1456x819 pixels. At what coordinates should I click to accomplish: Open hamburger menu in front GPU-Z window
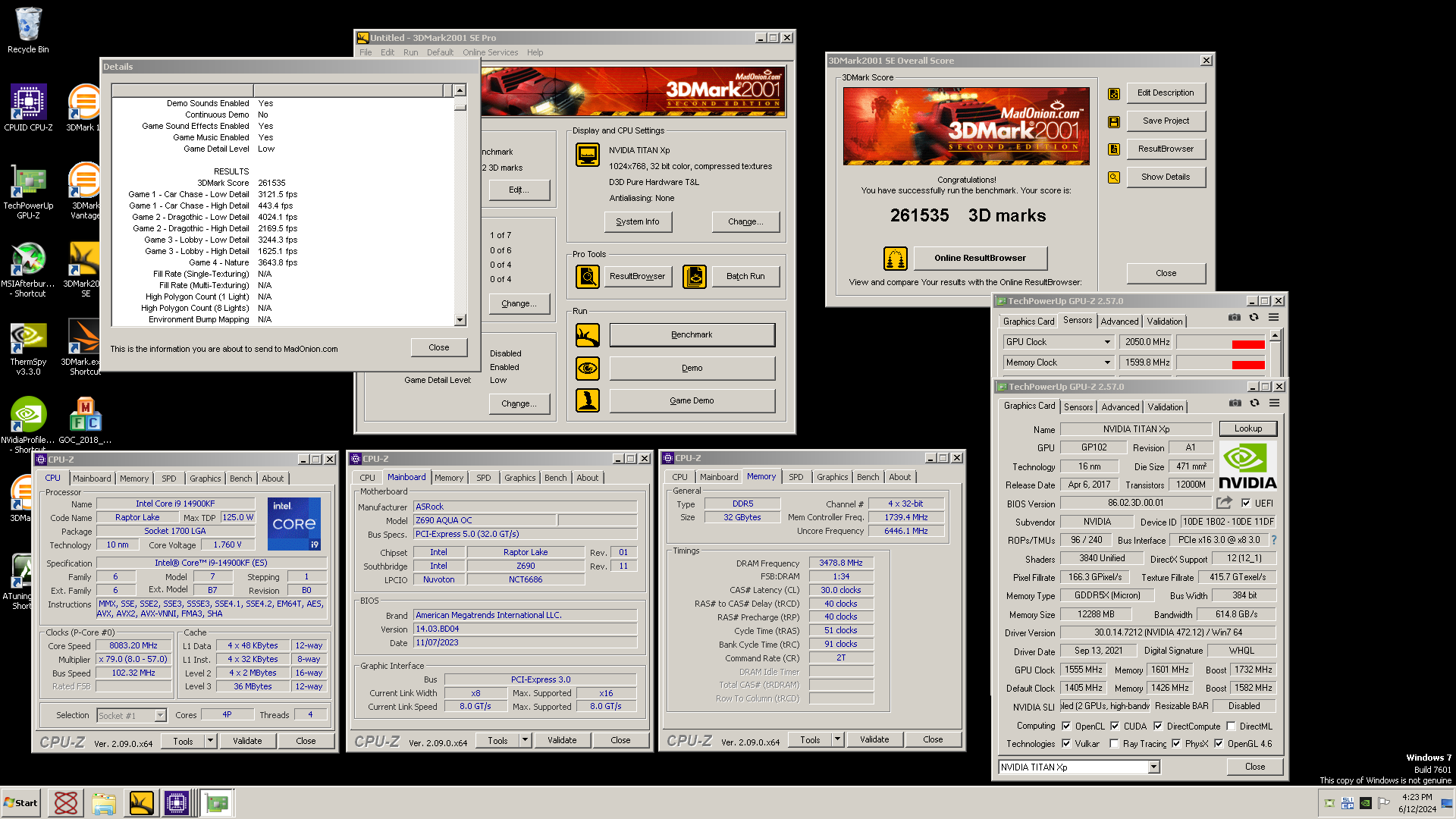[1275, 403]
